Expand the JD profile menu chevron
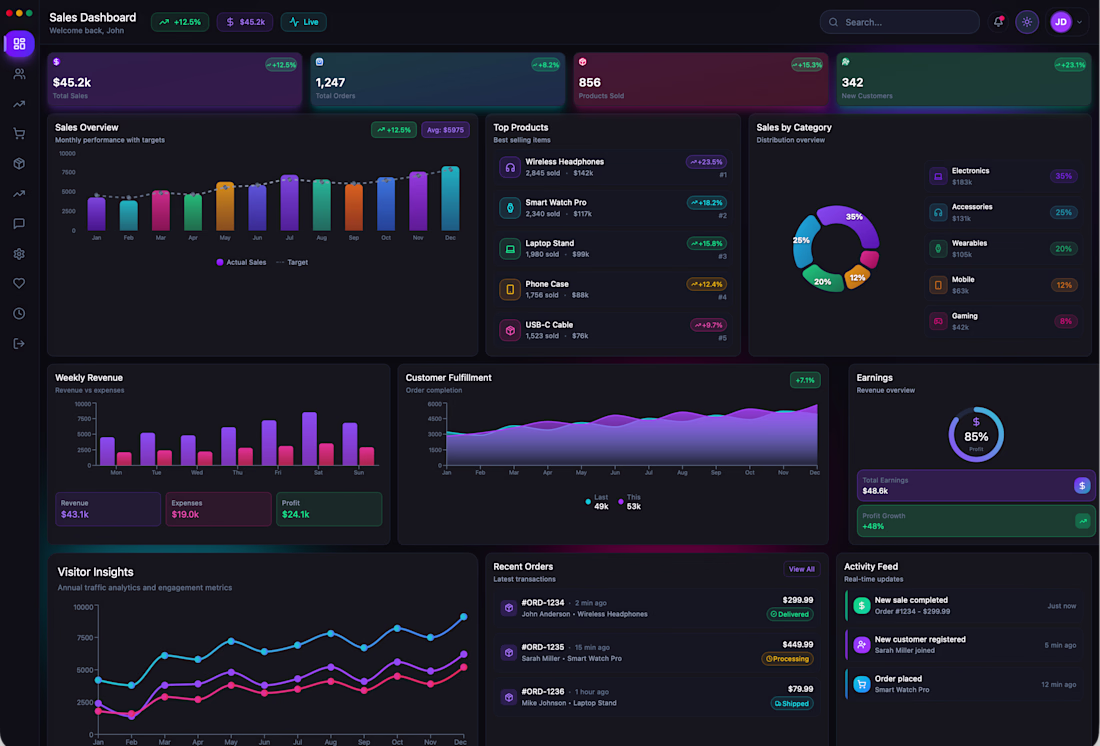This screenshot has width=1100, height=746. pos(1080,22)
